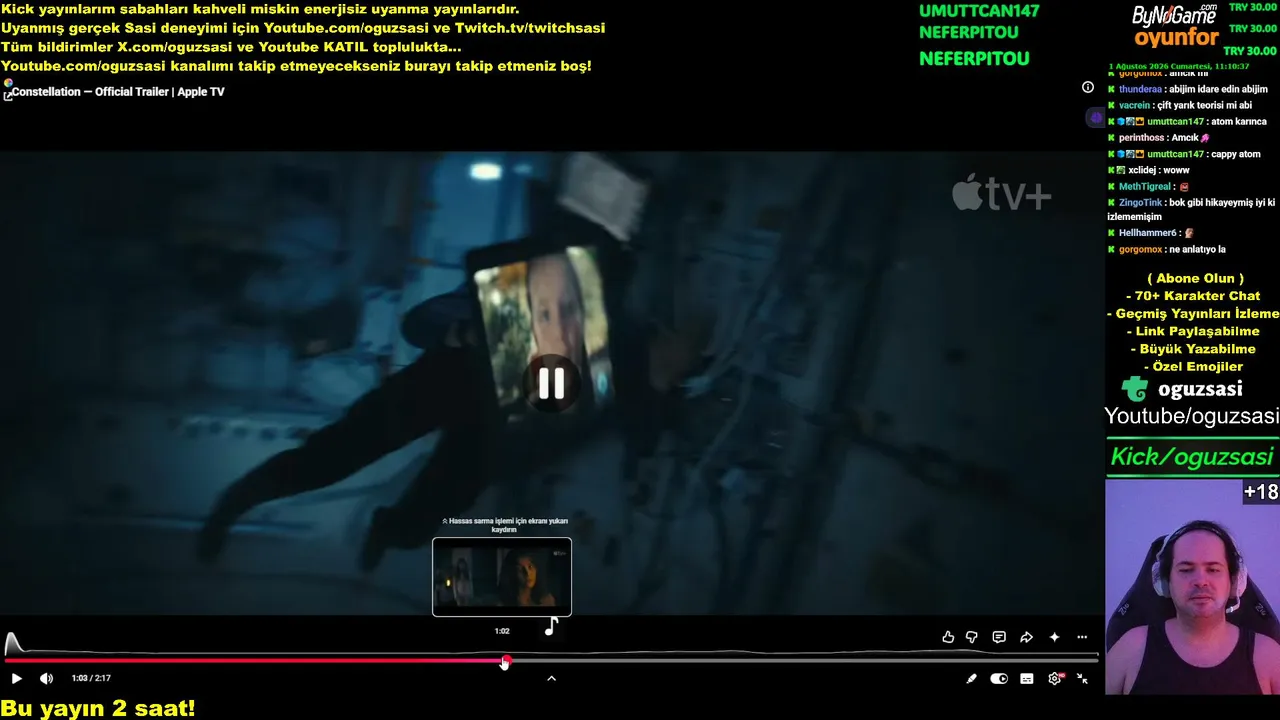Click 'ne anlatıyo la' chat message by gorgomox
The image size is (1280, 720).
[1197, 250]
